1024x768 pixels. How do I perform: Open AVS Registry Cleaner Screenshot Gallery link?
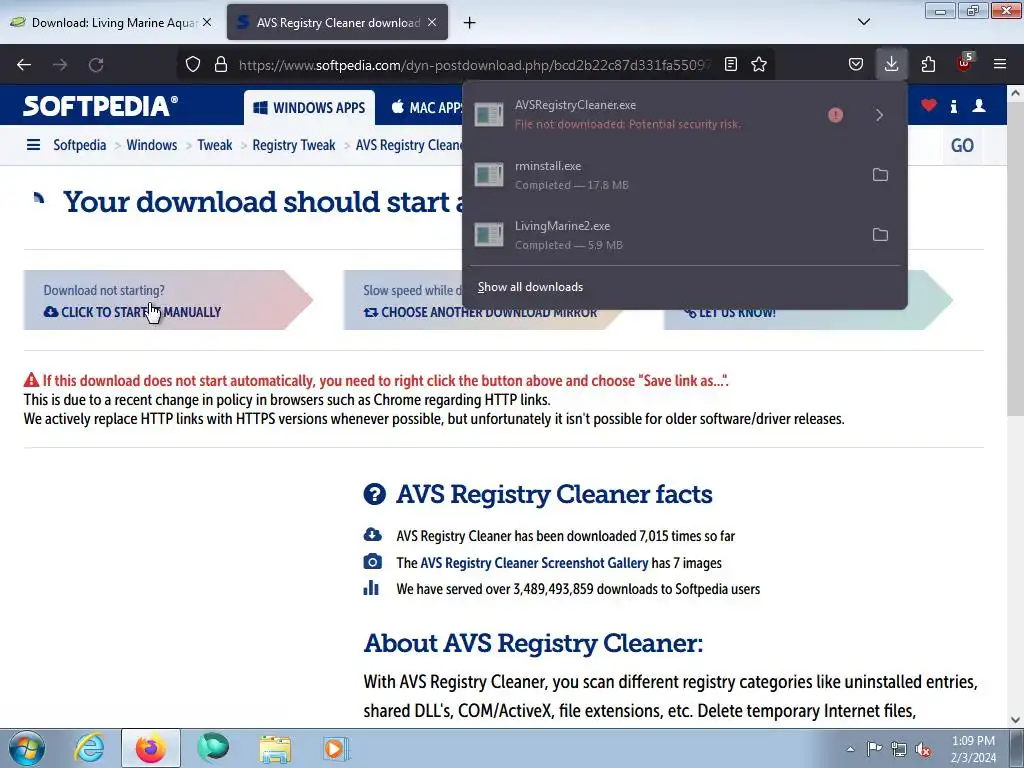(534, 563)
